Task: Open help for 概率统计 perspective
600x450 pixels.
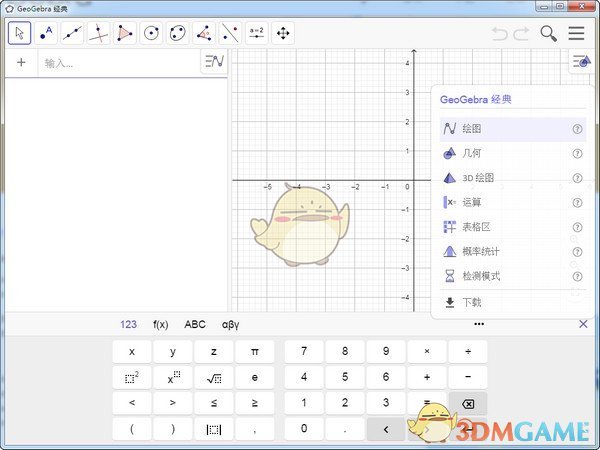Action: pyautogui.click(x=577, y=251)
